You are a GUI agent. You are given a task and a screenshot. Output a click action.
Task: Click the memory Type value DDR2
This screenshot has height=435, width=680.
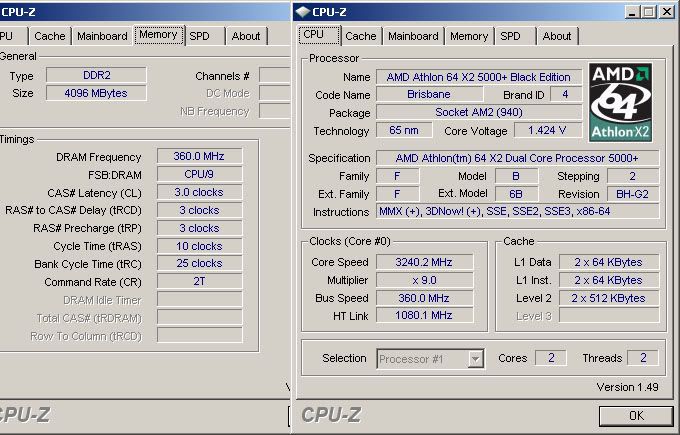point(96,75)
